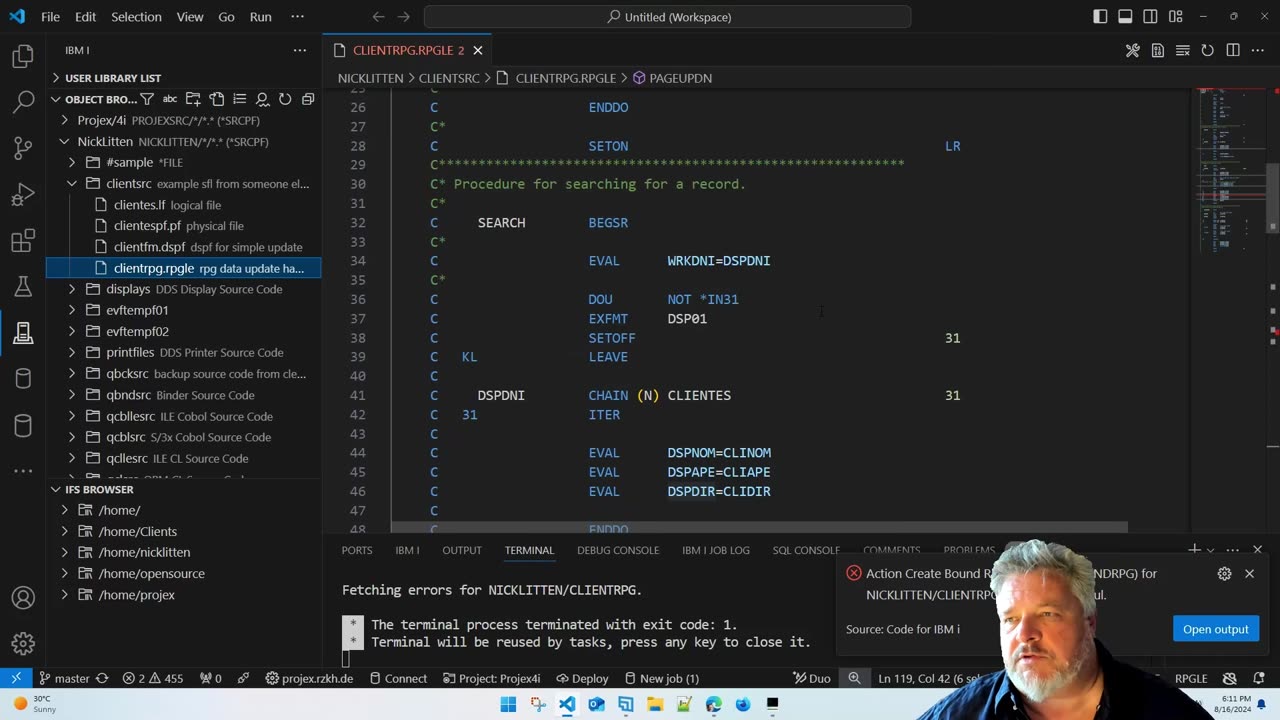The width and height of the screenshot is (1280, 720).
Task: Click the Deploy status bar button
Action: (x=581, y=678)
